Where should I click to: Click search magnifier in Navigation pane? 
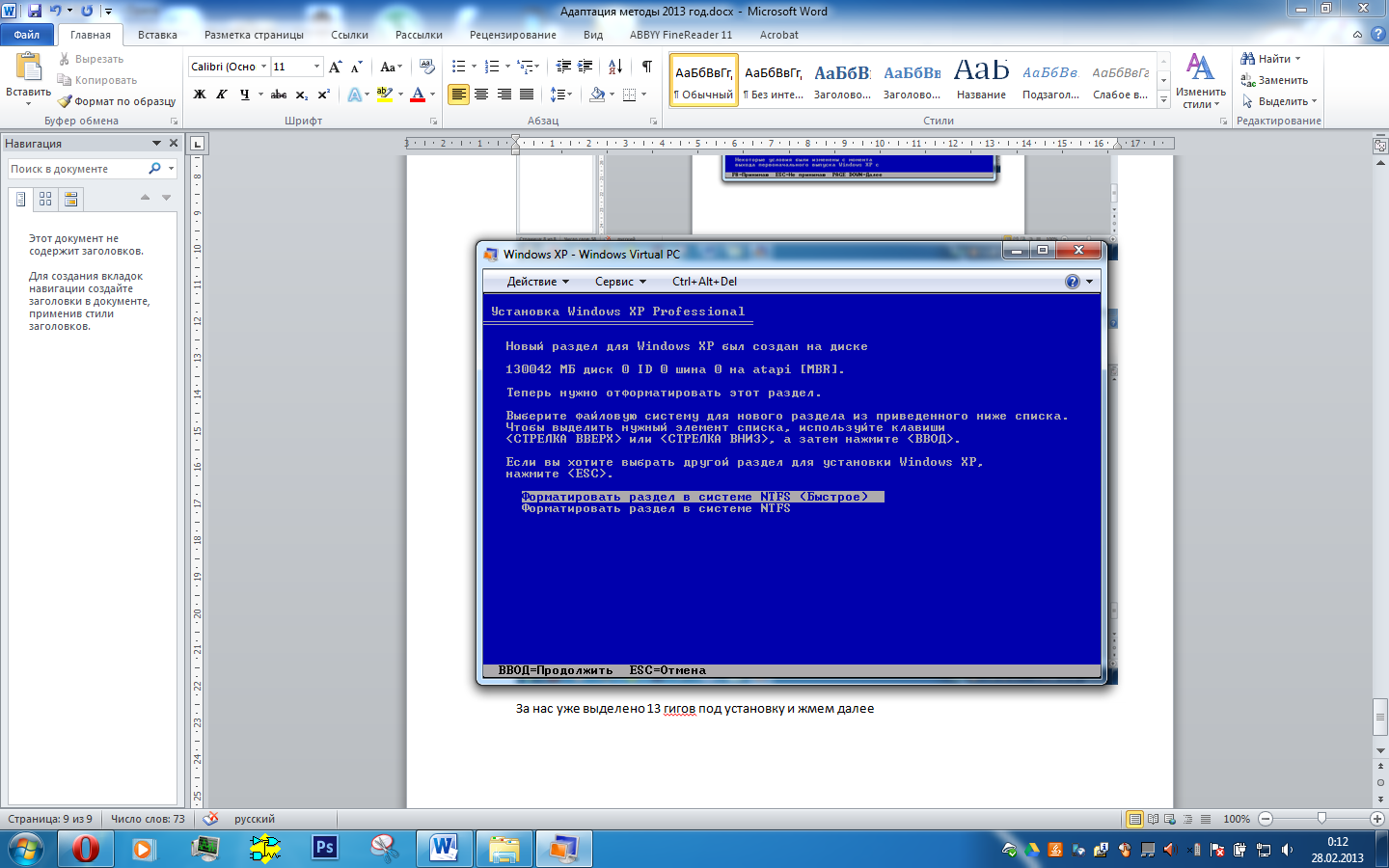(x=154, y=169)
